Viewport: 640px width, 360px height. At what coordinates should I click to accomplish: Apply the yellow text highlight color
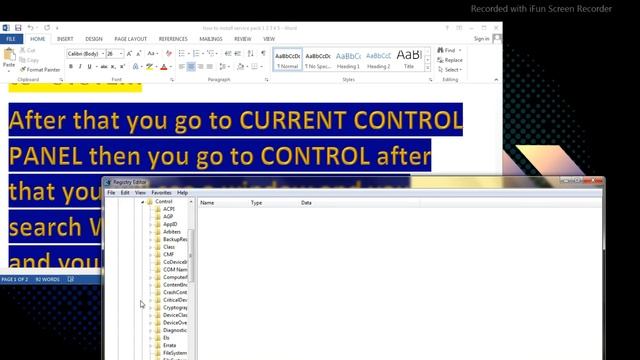149,67
